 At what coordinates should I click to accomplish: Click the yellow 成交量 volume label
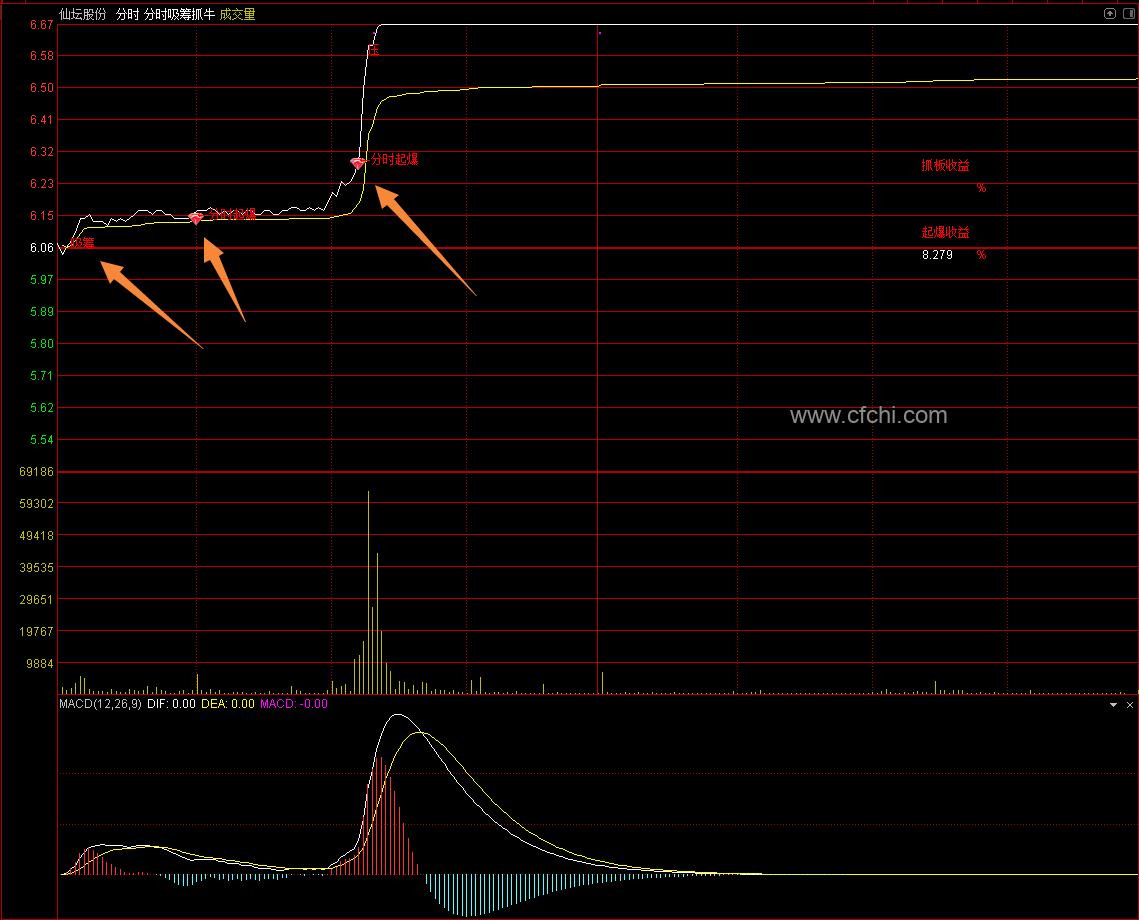coord(238,14)
